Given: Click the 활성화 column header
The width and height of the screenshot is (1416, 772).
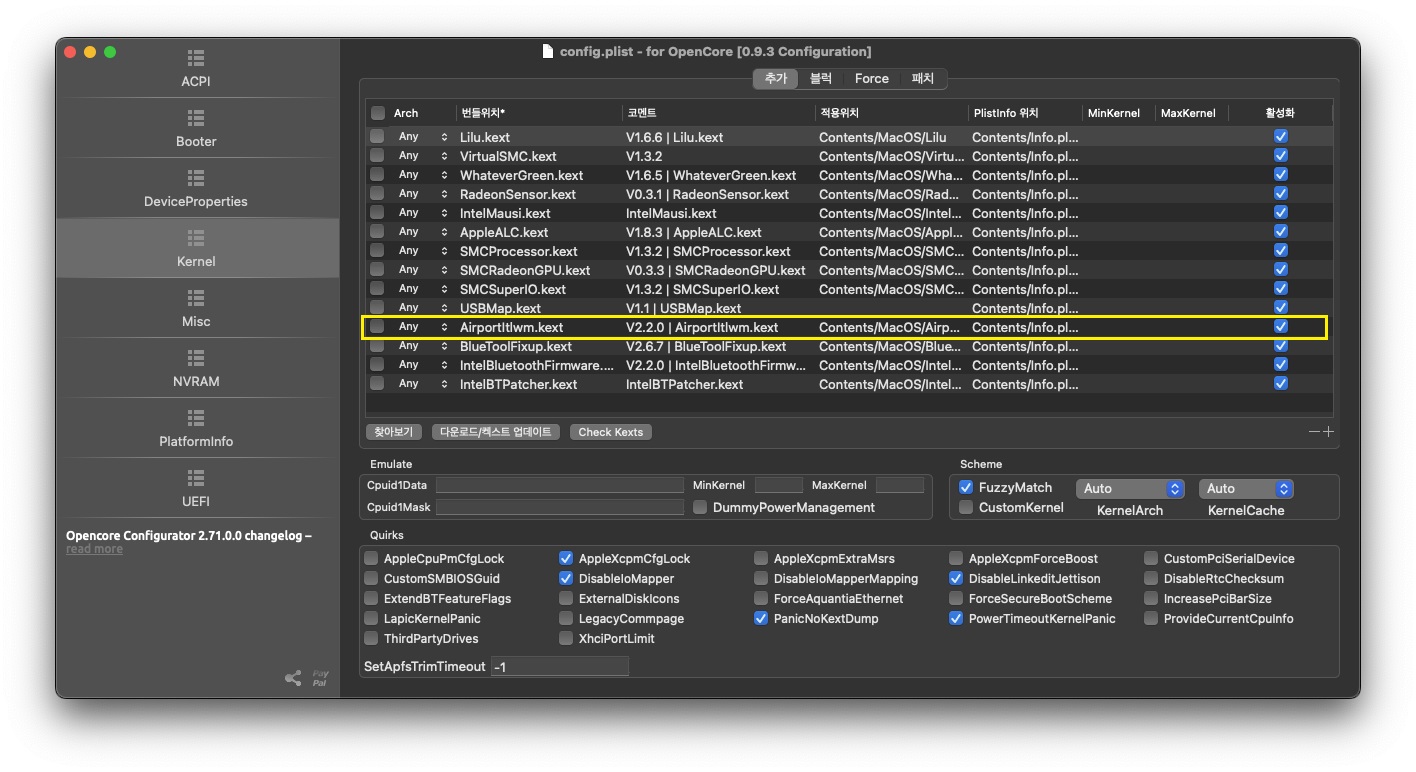Looking at the screenshot, I should click(1280, 113).
